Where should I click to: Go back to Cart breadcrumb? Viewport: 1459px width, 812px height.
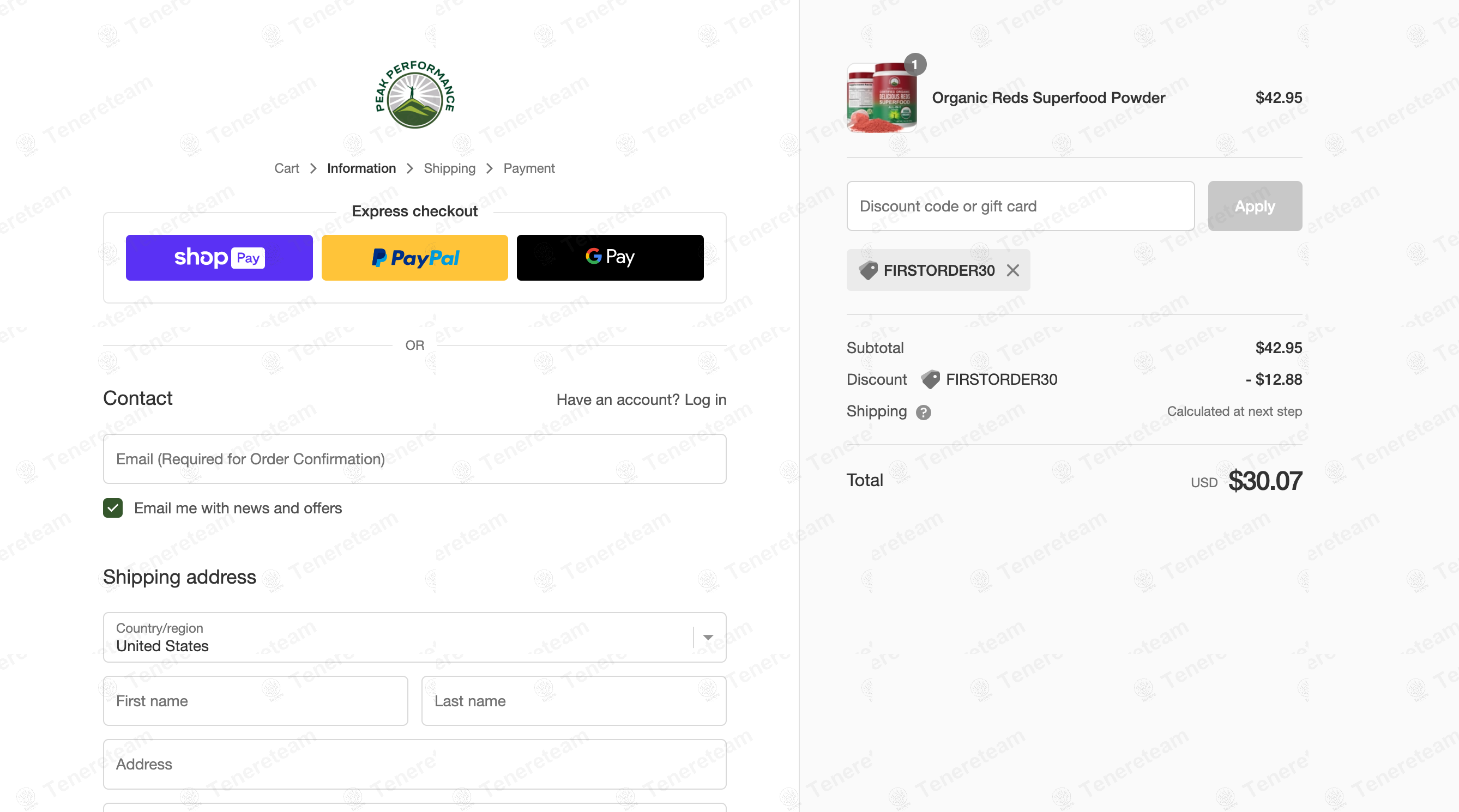tap(287, 168)
